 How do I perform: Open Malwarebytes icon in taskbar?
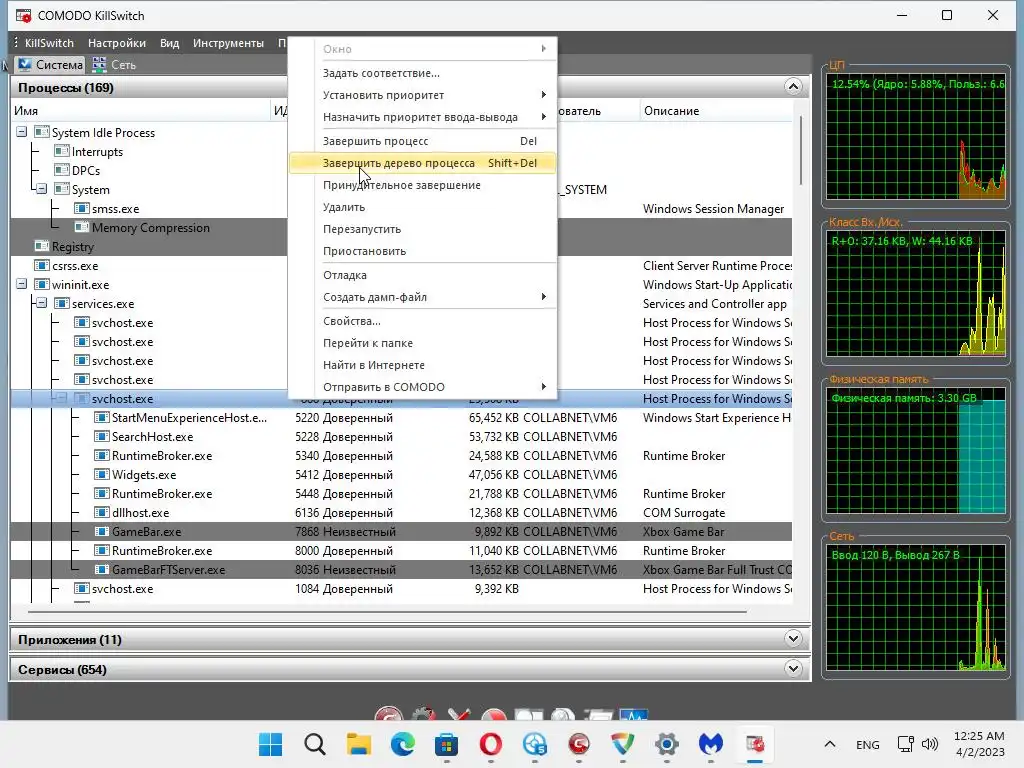tap(711, 744)
